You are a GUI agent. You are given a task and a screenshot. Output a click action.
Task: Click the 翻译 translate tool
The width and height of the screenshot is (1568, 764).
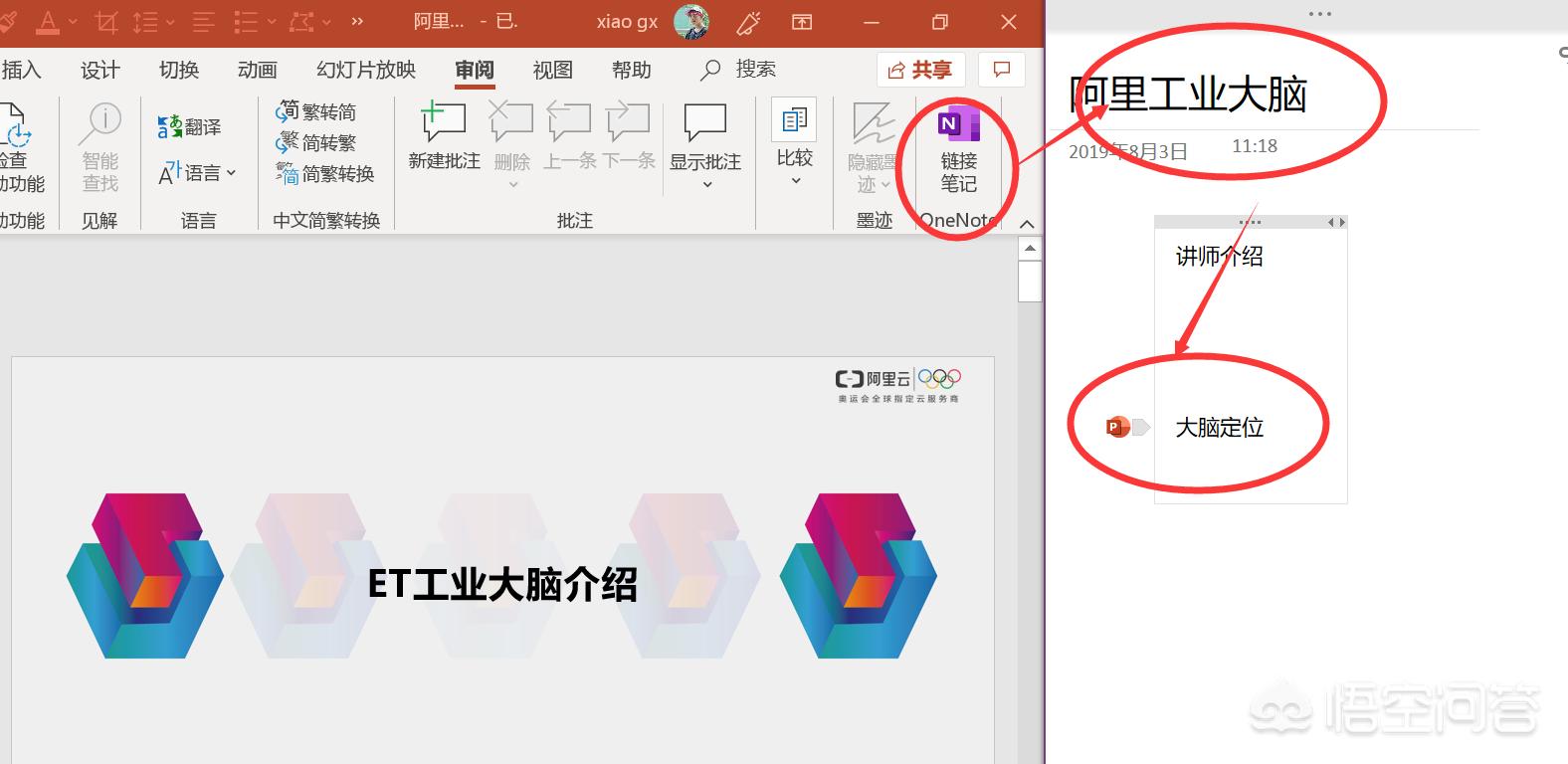[x=189, y=127]
